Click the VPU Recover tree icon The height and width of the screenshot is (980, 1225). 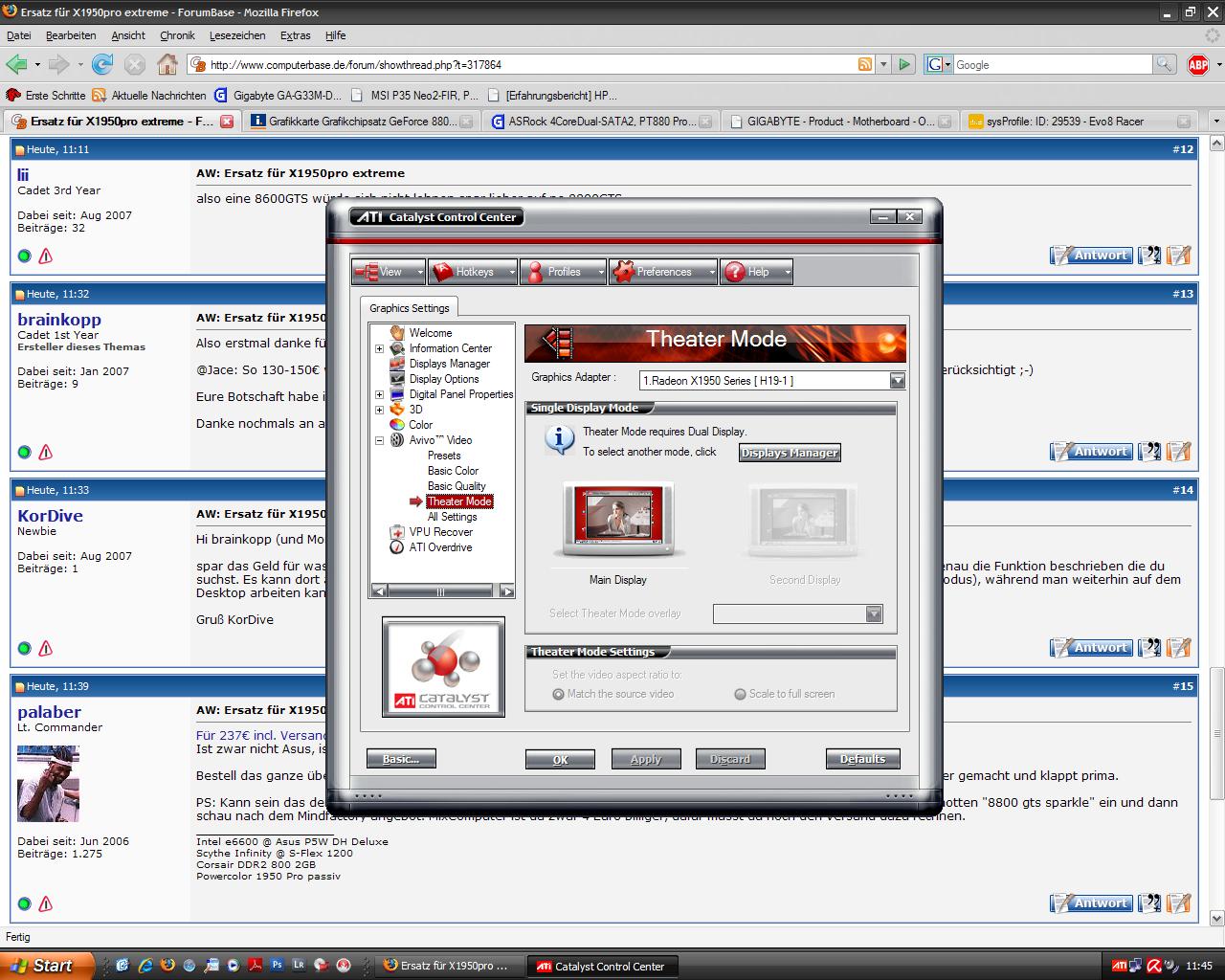[x=397, y=532]
